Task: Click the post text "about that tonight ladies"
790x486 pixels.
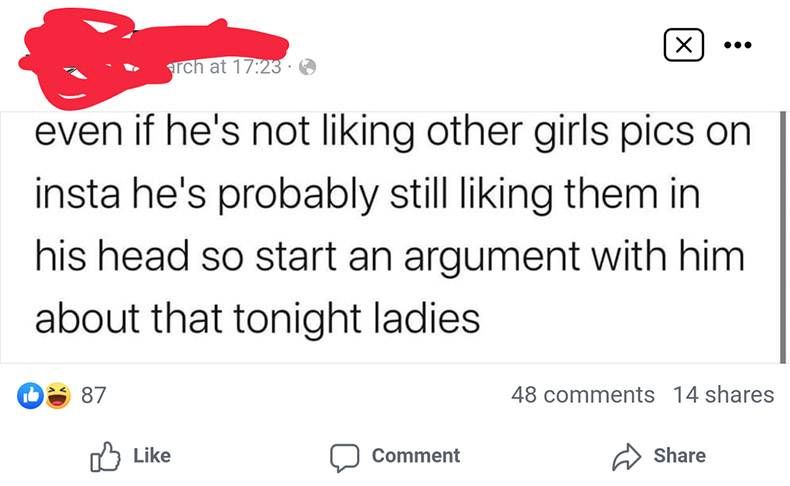Action: [258, 319]
